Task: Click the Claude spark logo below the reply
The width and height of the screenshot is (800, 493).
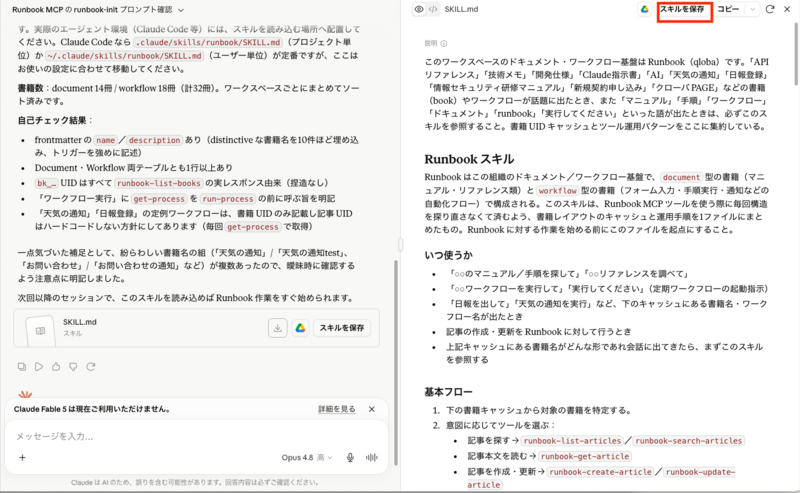Action: pyautogui.click(x=25, y=394)
